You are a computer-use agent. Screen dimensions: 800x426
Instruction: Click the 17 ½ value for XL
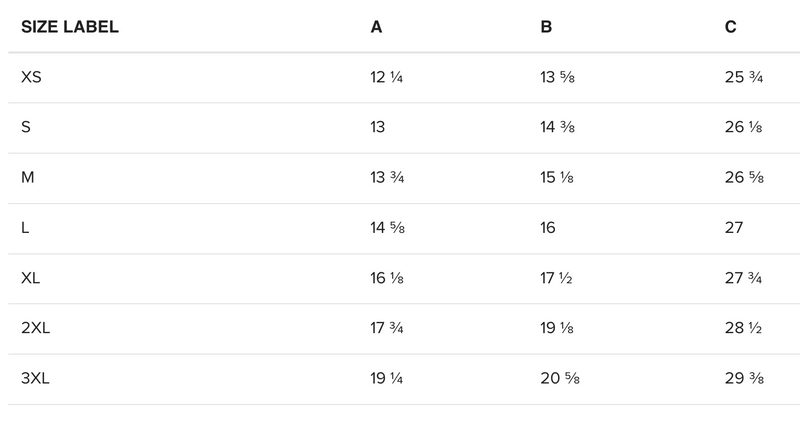(557, 278)
